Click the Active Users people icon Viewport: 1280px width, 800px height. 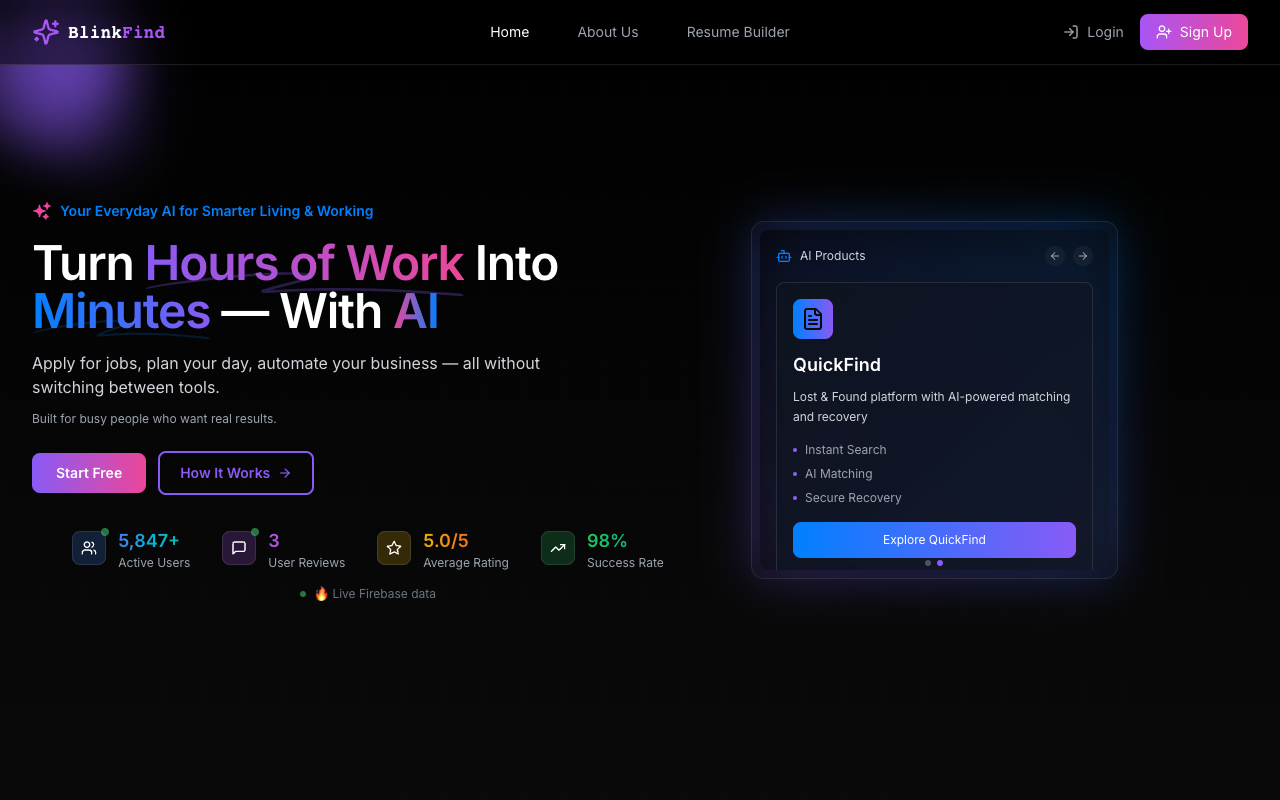pyautogui.click(x=88, y=548)
